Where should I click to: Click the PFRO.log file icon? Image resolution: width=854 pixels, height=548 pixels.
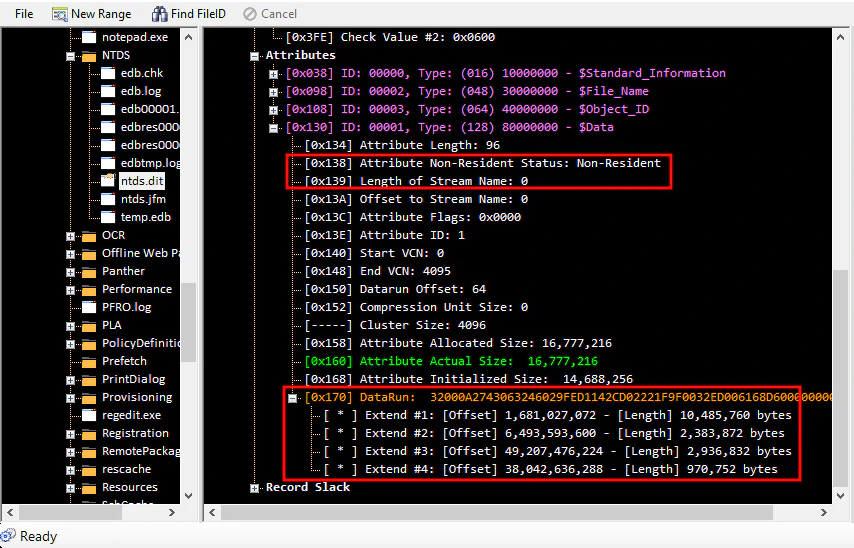point(89,307)
